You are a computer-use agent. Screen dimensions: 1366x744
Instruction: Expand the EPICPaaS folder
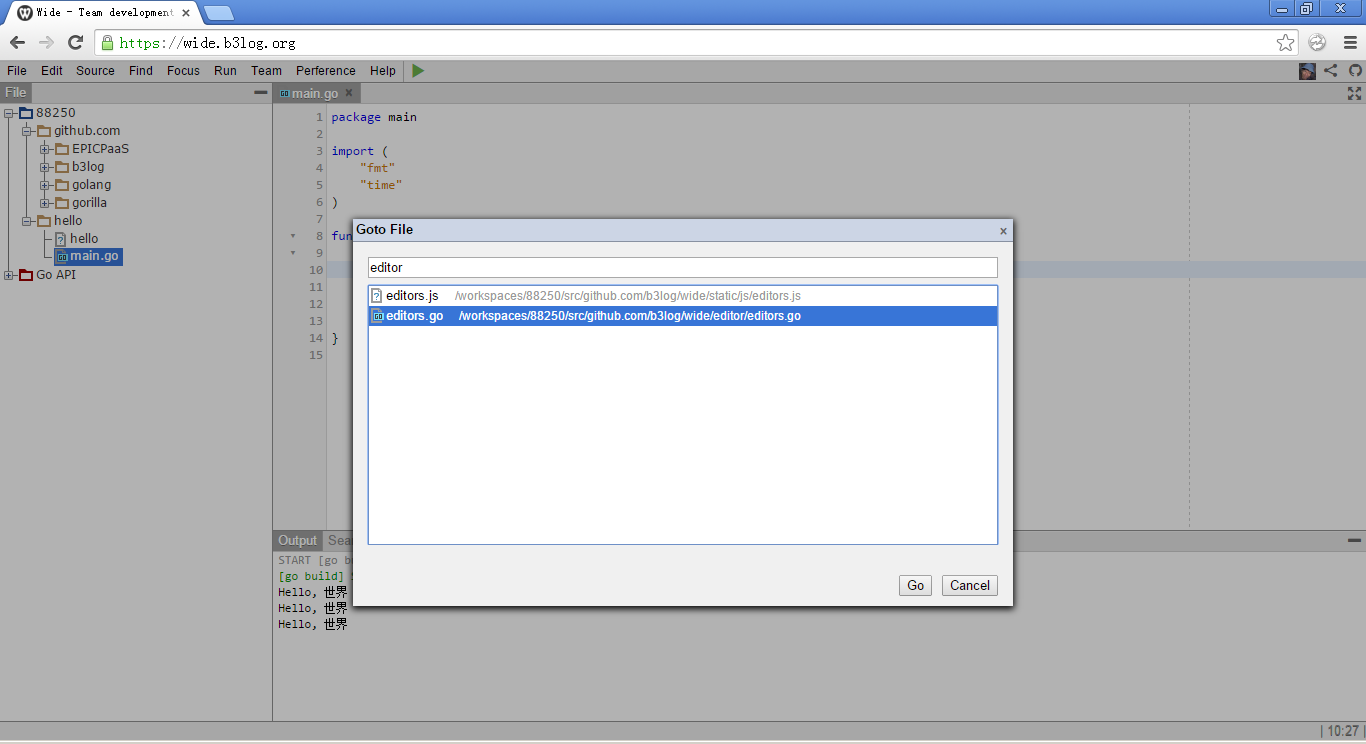pos(43,148)
